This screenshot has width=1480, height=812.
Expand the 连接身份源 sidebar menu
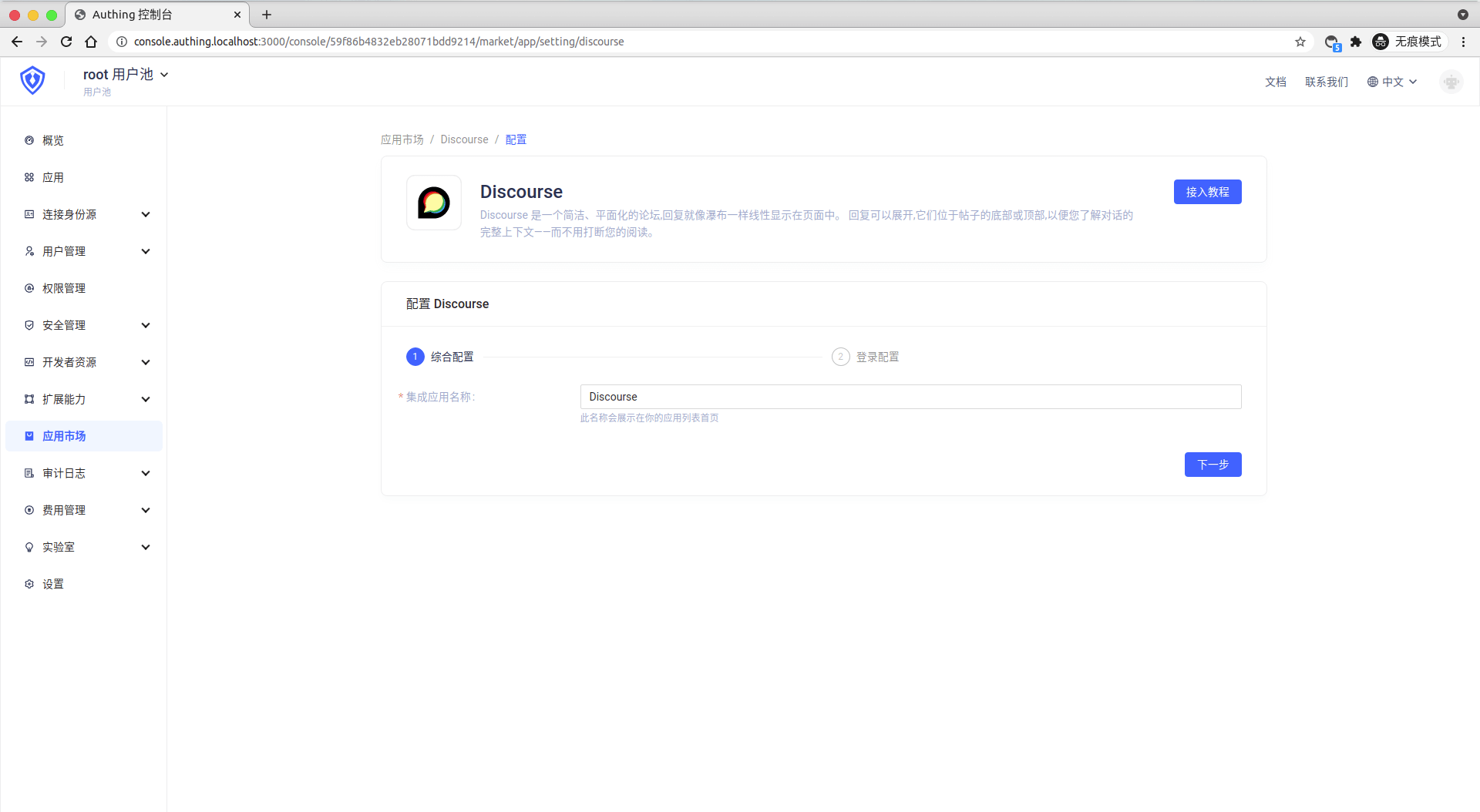[x=85, y=214]
